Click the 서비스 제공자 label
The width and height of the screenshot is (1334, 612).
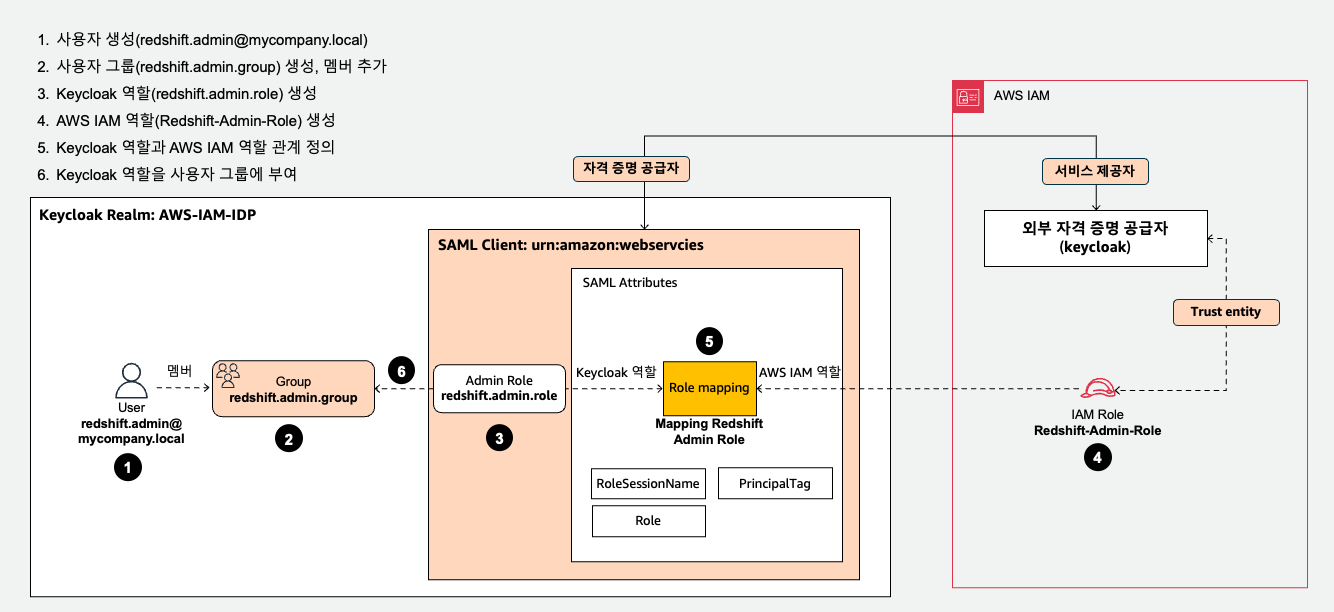point(1095,171)
